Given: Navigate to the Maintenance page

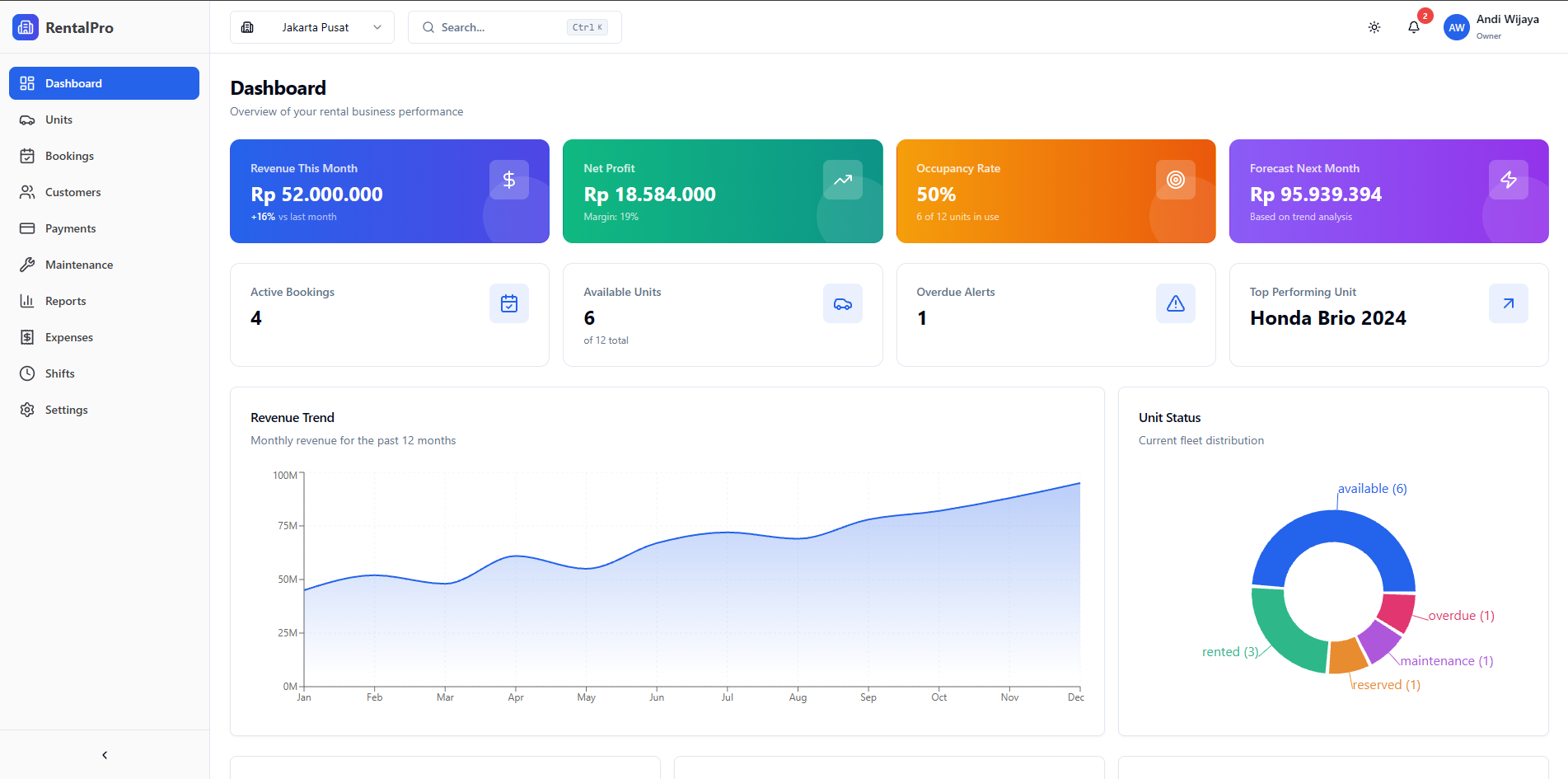Looking at the screenshot, I should (x=79, y=265).
